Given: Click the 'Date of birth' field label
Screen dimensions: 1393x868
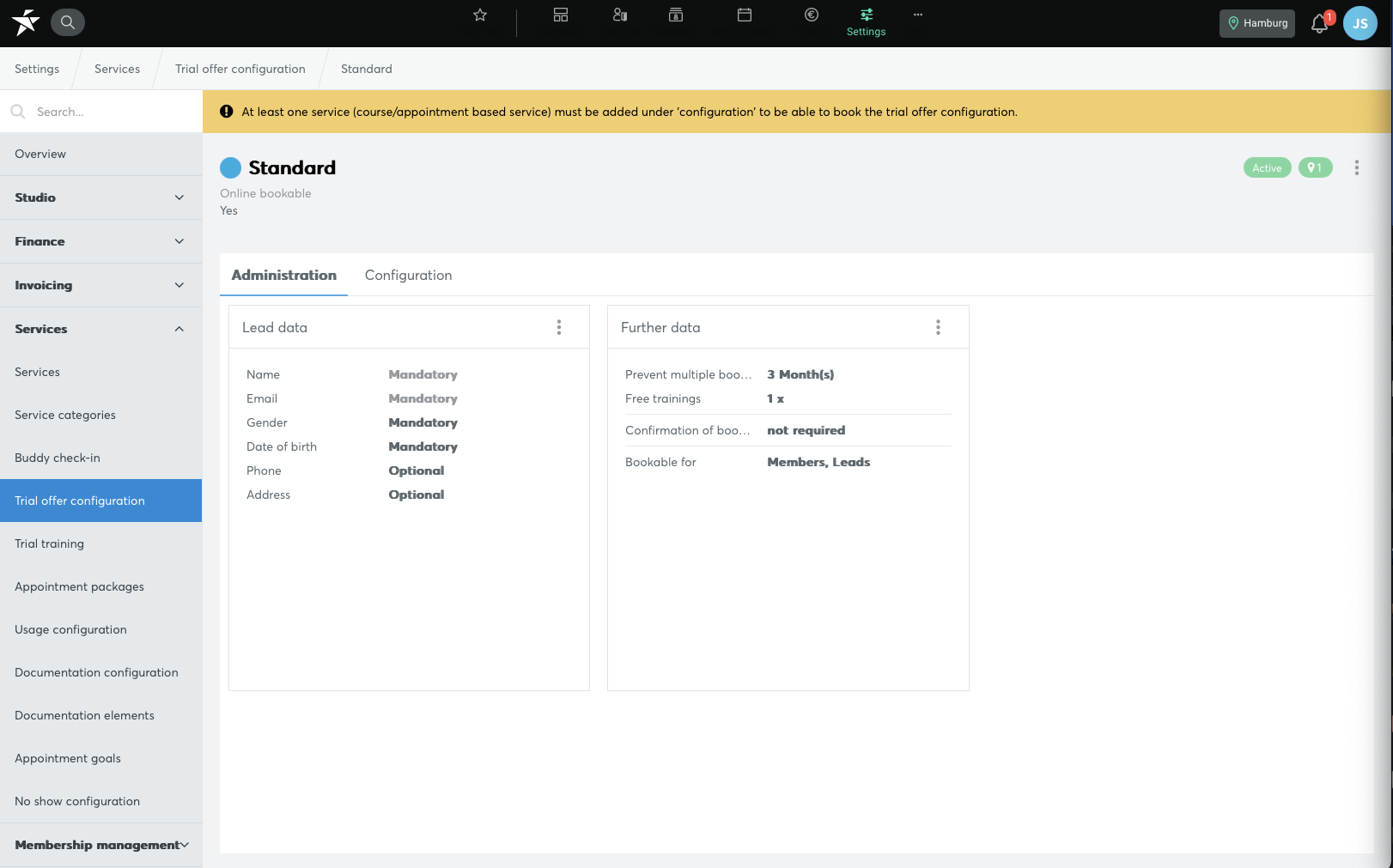Looking at the screenshot, I should (x=282, y=446).
